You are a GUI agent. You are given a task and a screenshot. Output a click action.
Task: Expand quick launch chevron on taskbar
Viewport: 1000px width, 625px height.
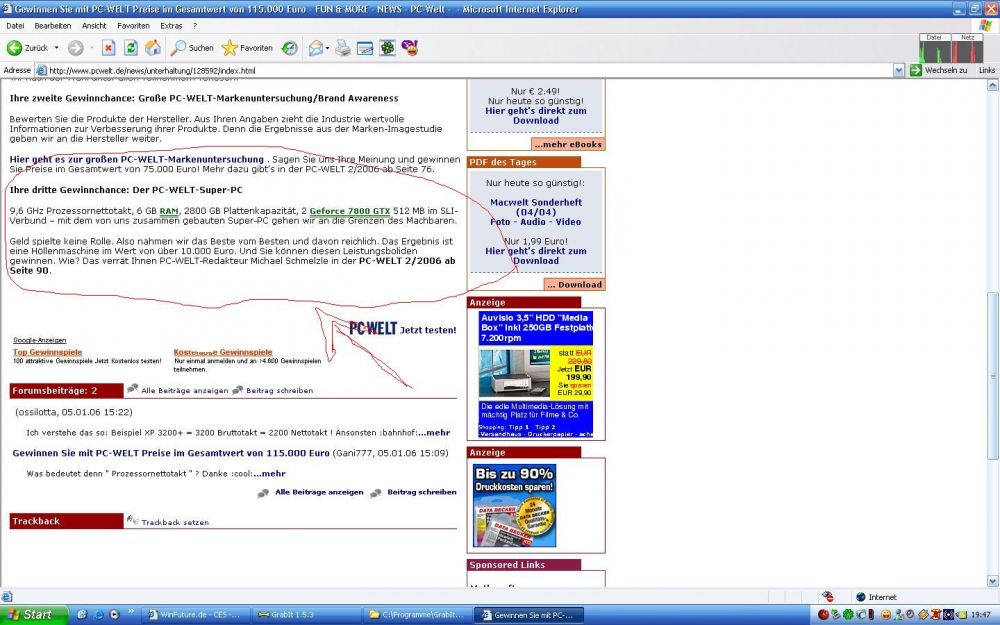pos(131,612)
